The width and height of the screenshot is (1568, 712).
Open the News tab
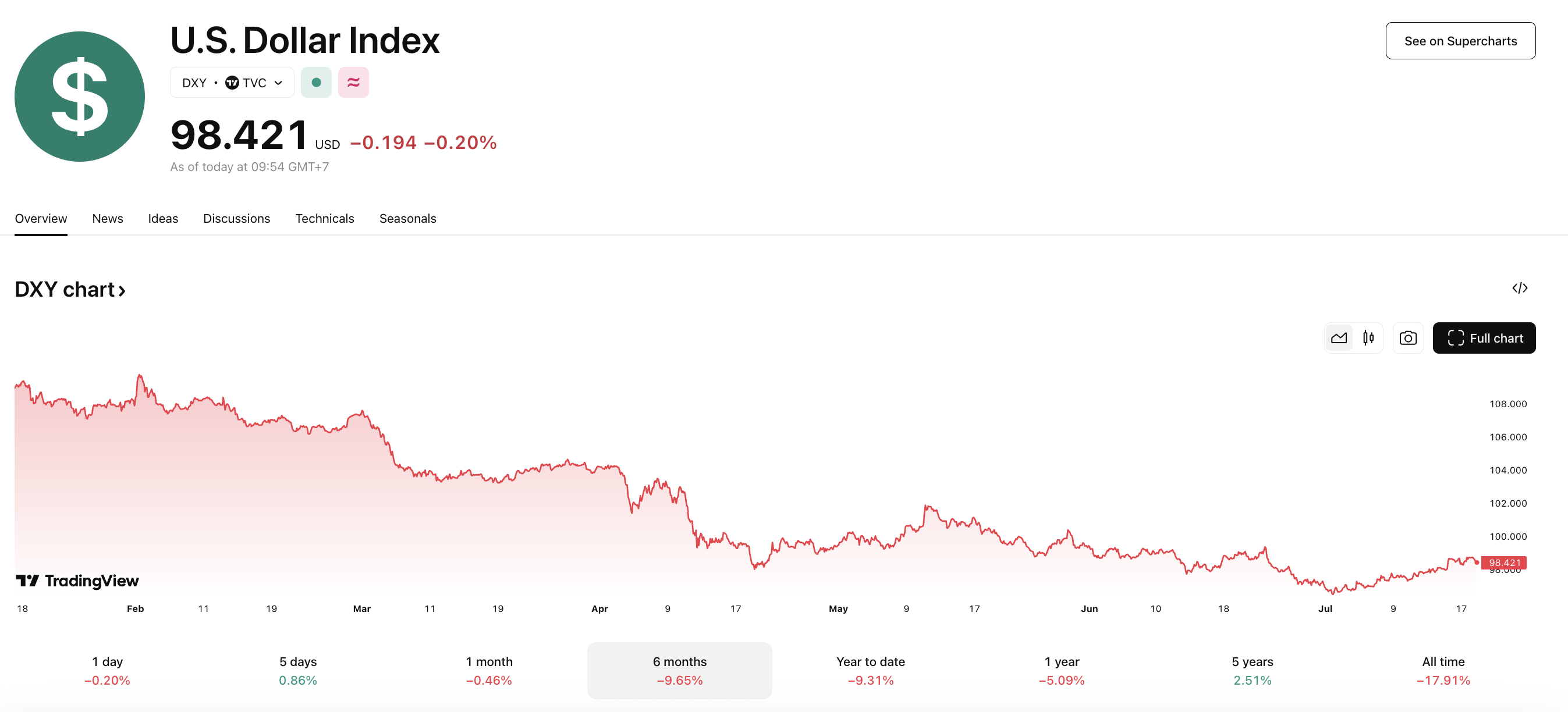(x=107, y=218)
